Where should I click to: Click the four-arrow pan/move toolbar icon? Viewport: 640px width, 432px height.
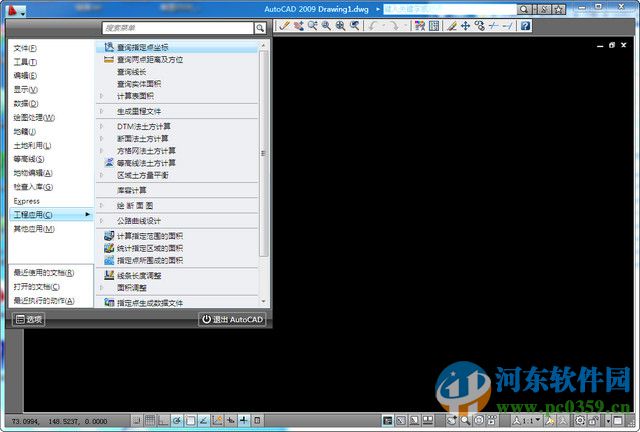click(465, 26)
